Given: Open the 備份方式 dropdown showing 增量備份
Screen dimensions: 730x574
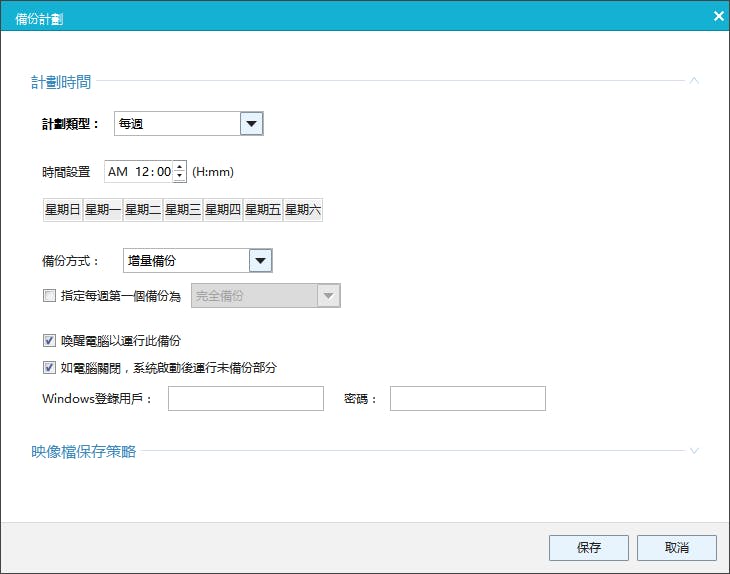Looking at the screenshot, I should pos(197,261).
